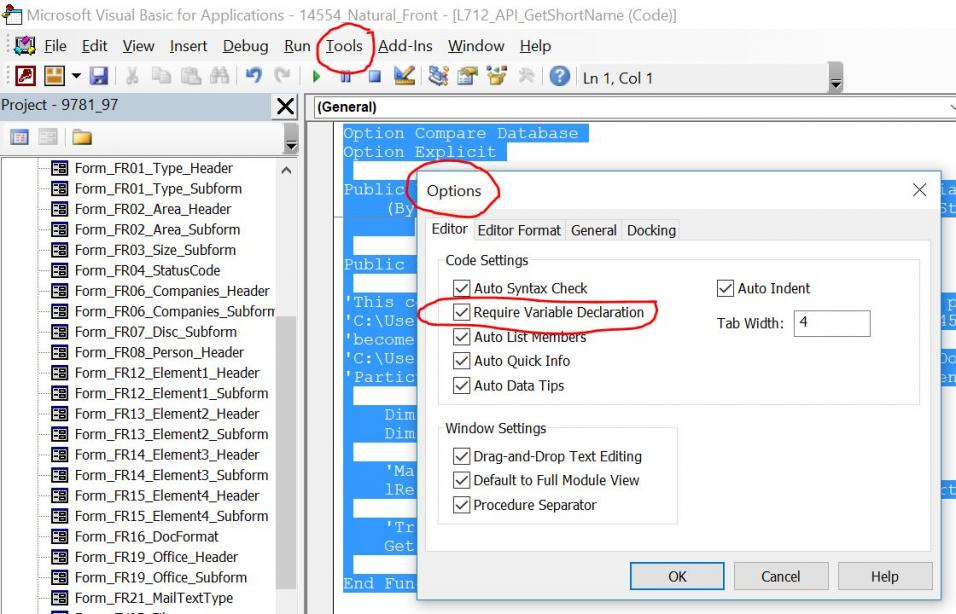Confirm the Options dialog with OK
This screenshot has width=956, height=614.
(677, 576)
